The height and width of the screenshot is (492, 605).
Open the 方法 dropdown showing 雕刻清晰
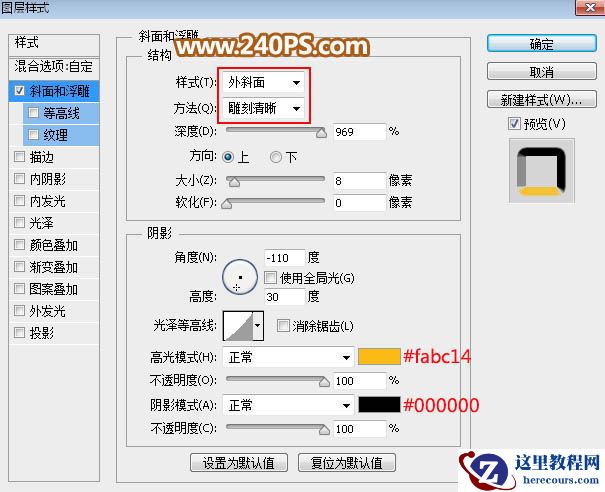[x=263, y=108]
